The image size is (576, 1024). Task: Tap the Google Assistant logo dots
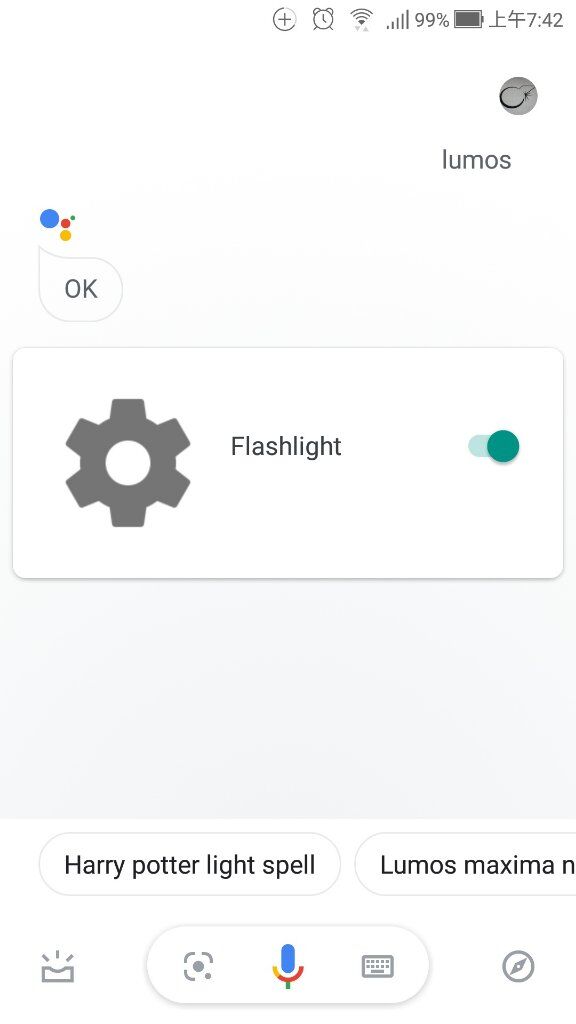coord(57,225)
